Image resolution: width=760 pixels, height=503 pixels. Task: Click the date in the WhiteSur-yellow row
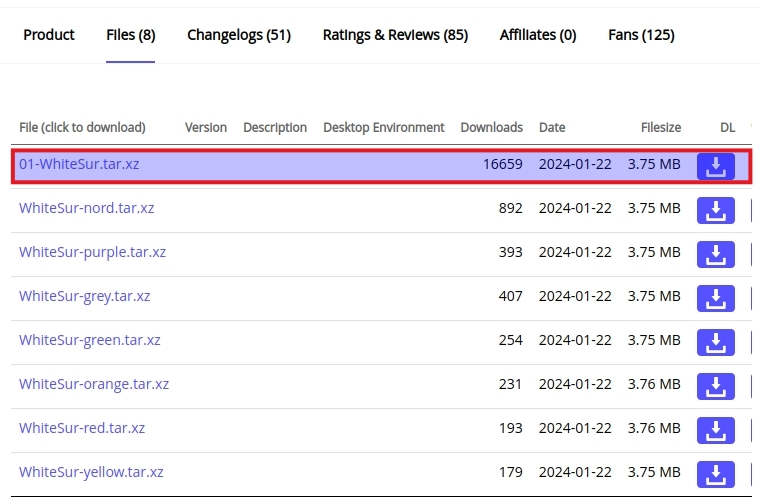coord(575,472)
